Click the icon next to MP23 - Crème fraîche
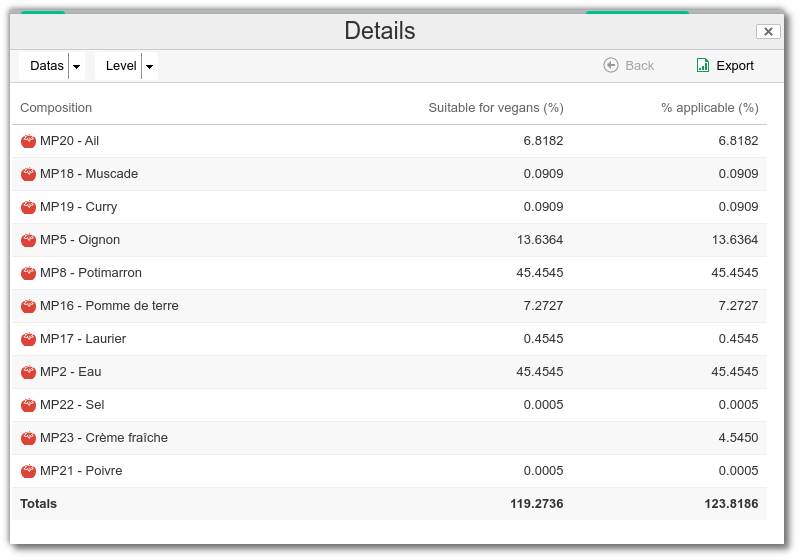 [x=28, y=438]
